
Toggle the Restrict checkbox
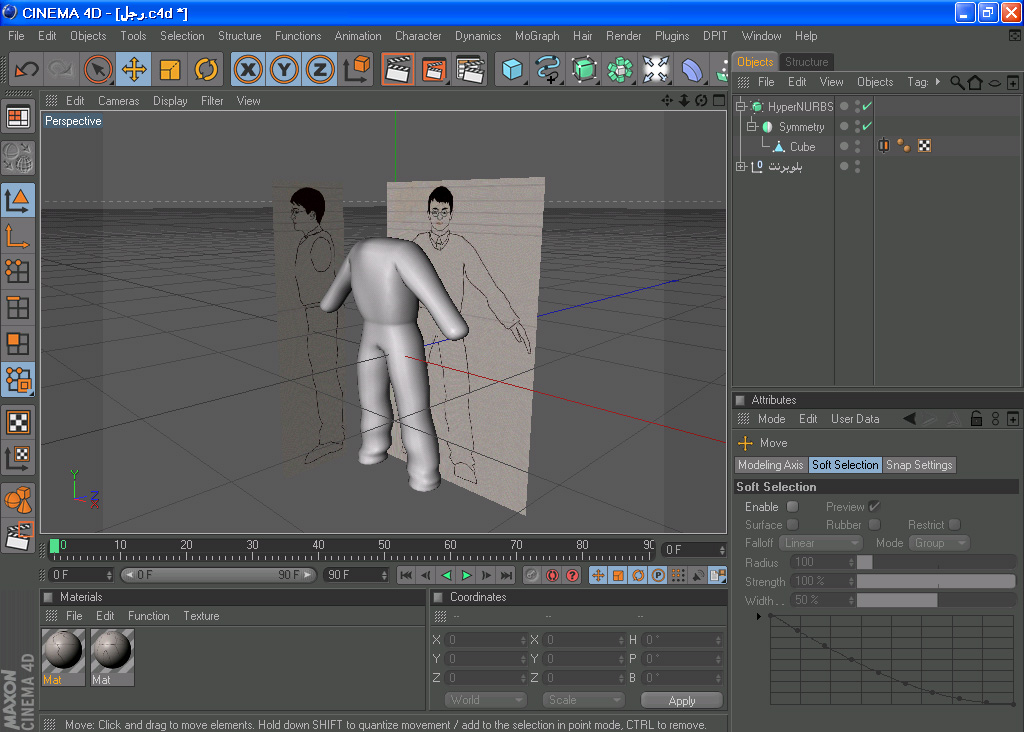point(954,524)
